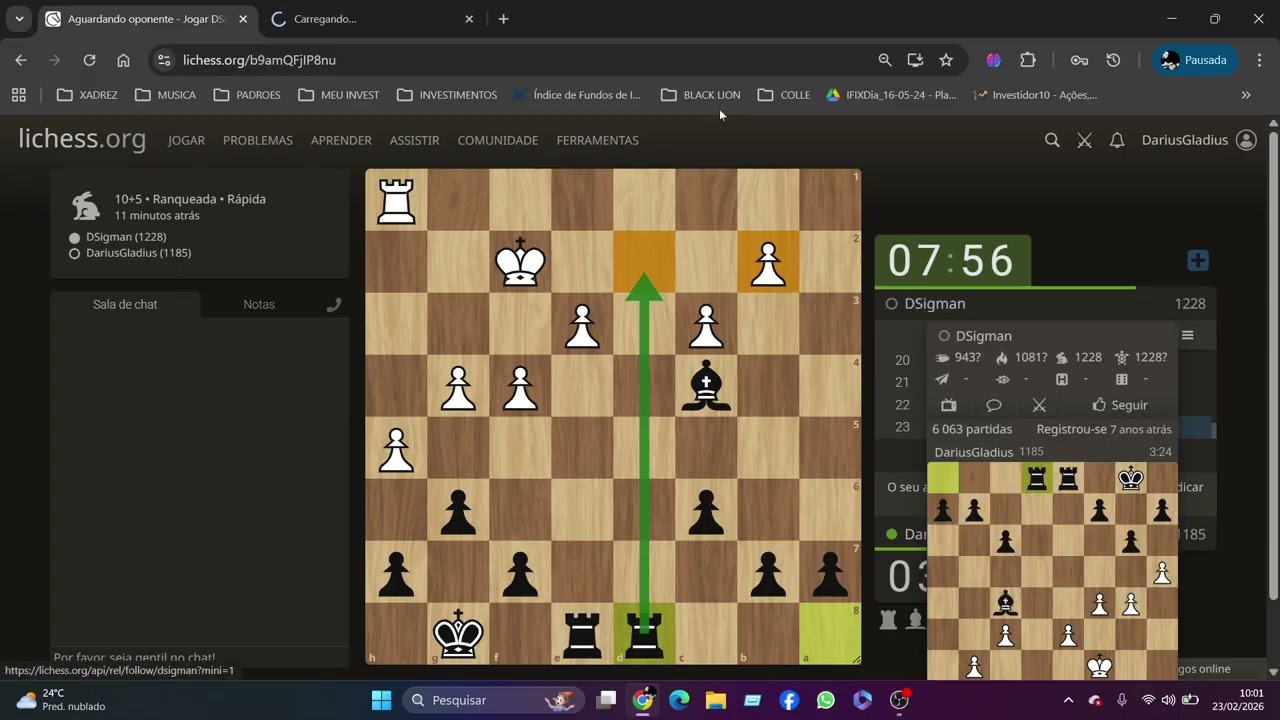
Task: Click the black king on the main board
Action: click(458, 634)
